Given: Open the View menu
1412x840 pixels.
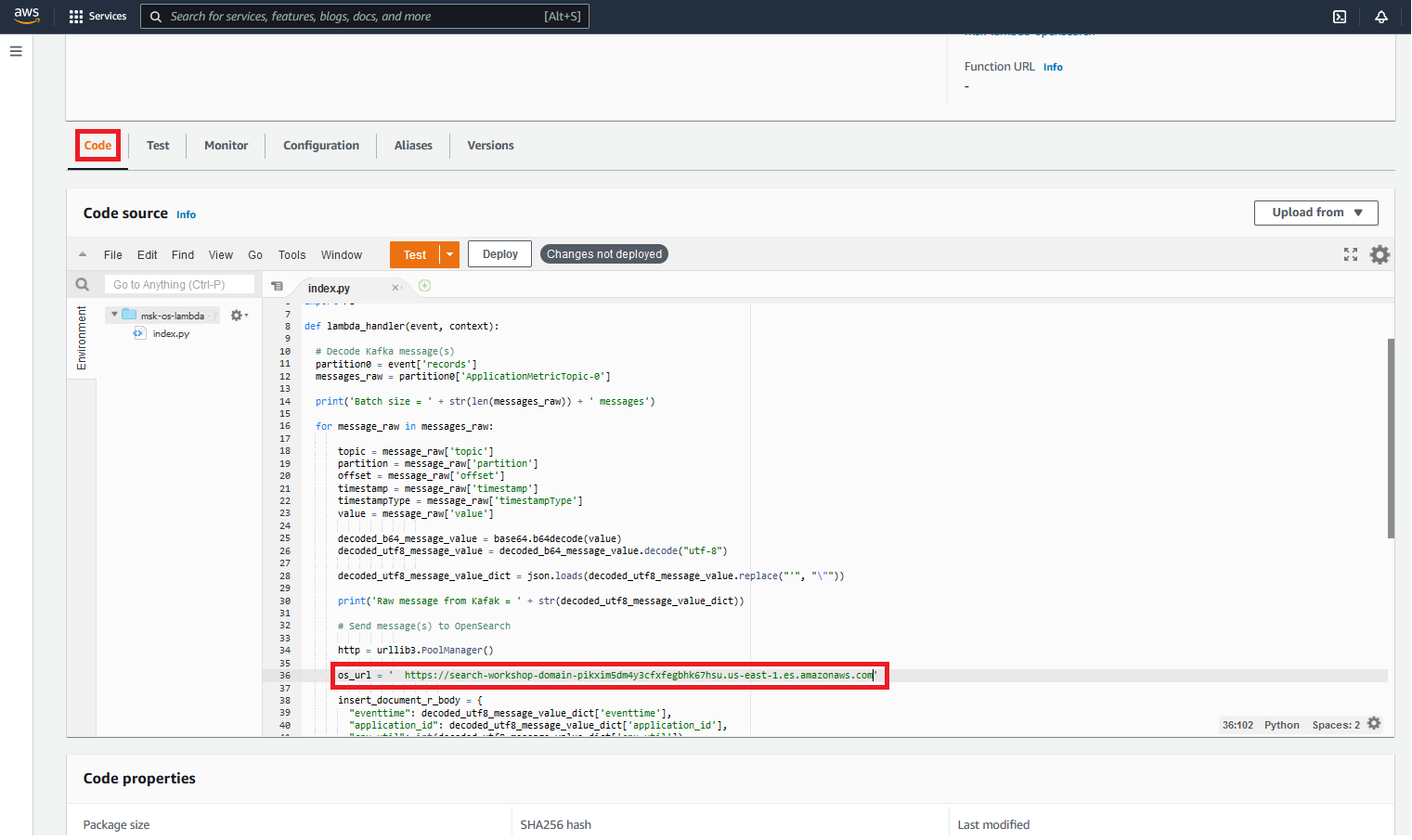Looking at the screenshot, I should (x=221, y=255).
